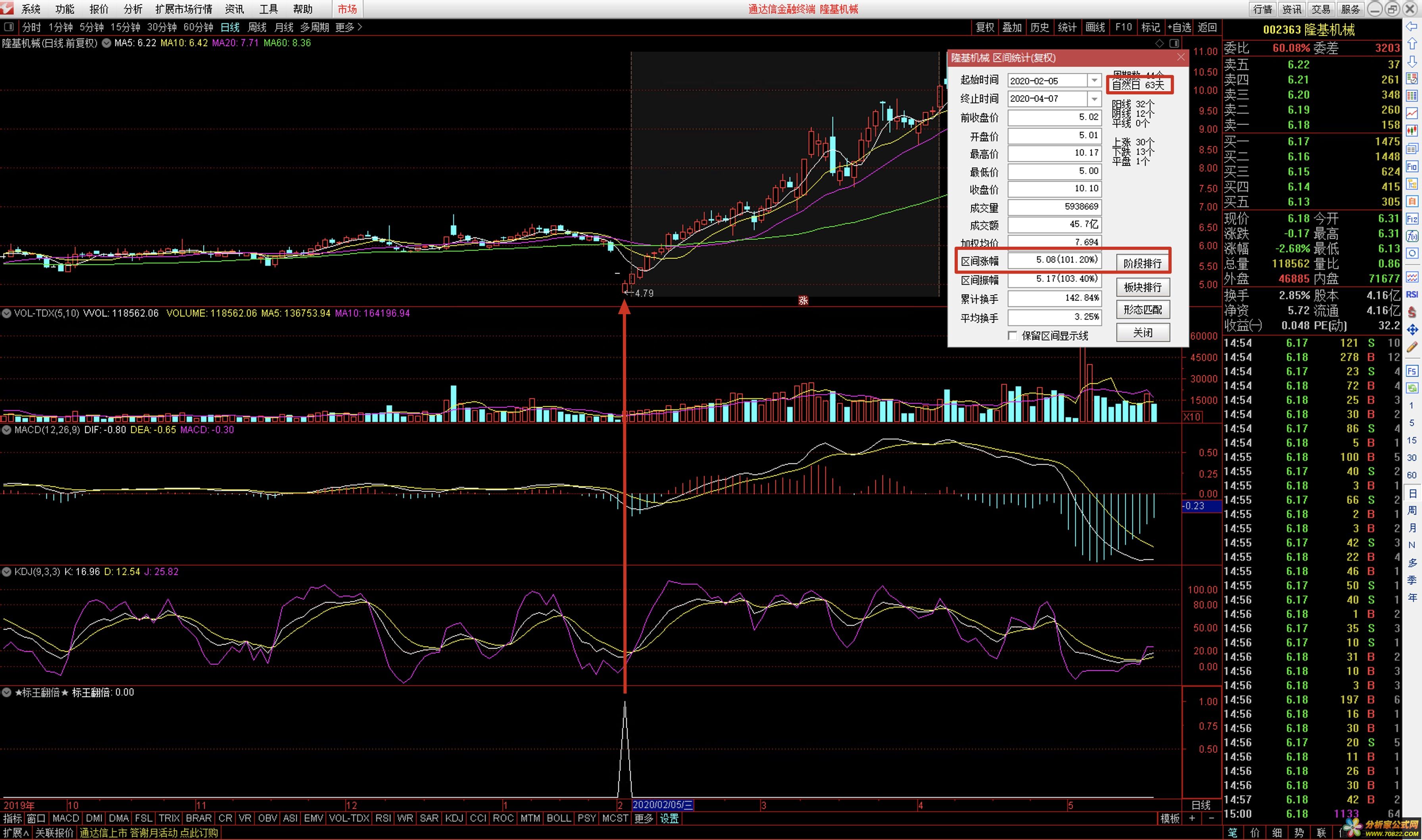Close the 区间统计 dialog with X
This screenshot has height=840, width=1422.
tap(1181, 57)
